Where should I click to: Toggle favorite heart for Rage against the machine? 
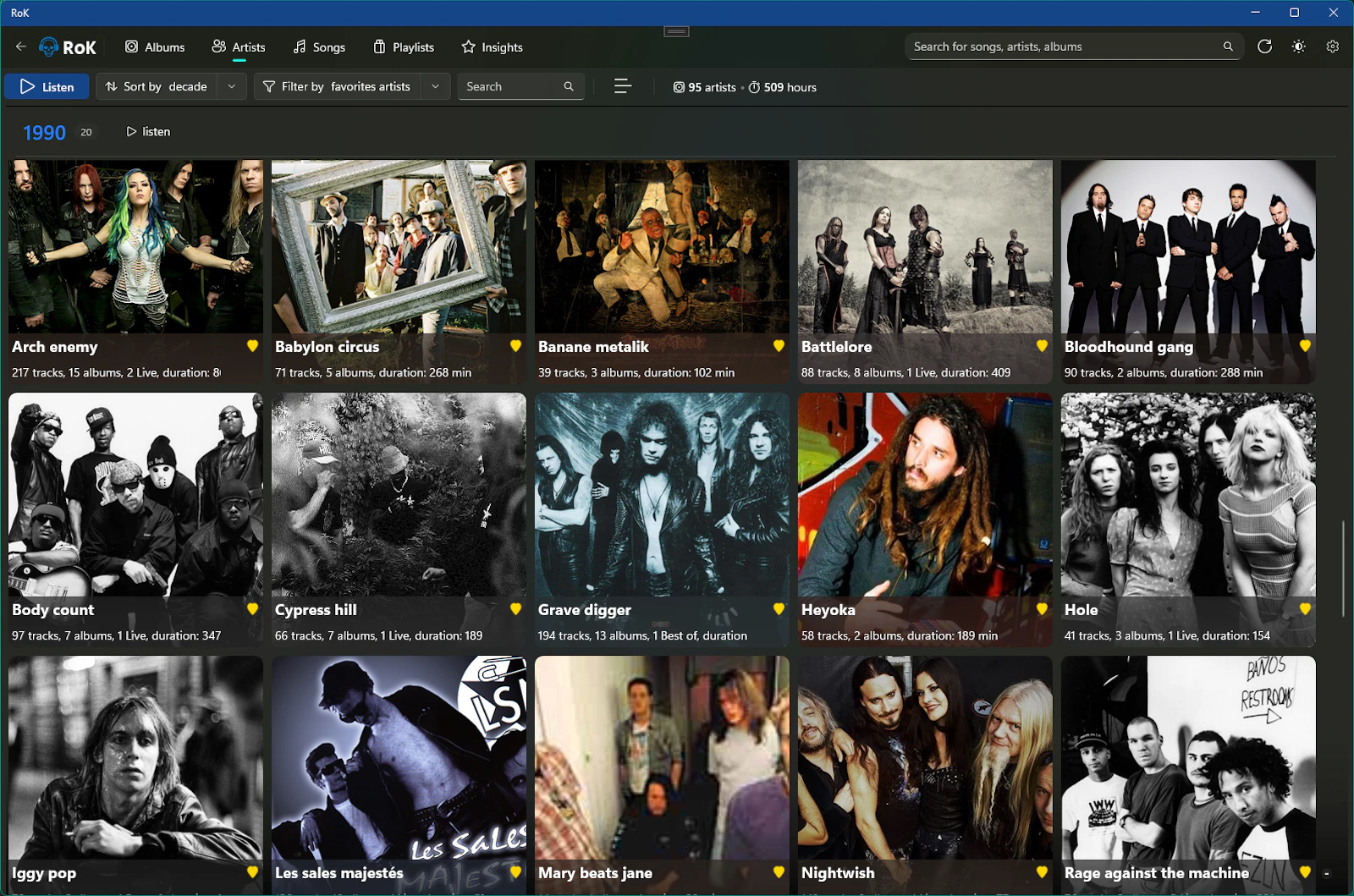pyautogui.click(x=1305, y=872)
